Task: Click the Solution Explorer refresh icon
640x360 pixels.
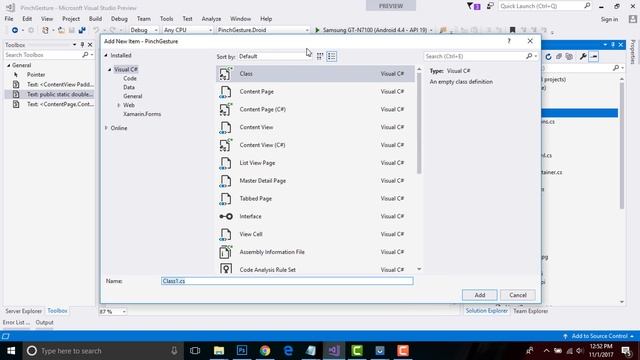Action: pos(548,57)
